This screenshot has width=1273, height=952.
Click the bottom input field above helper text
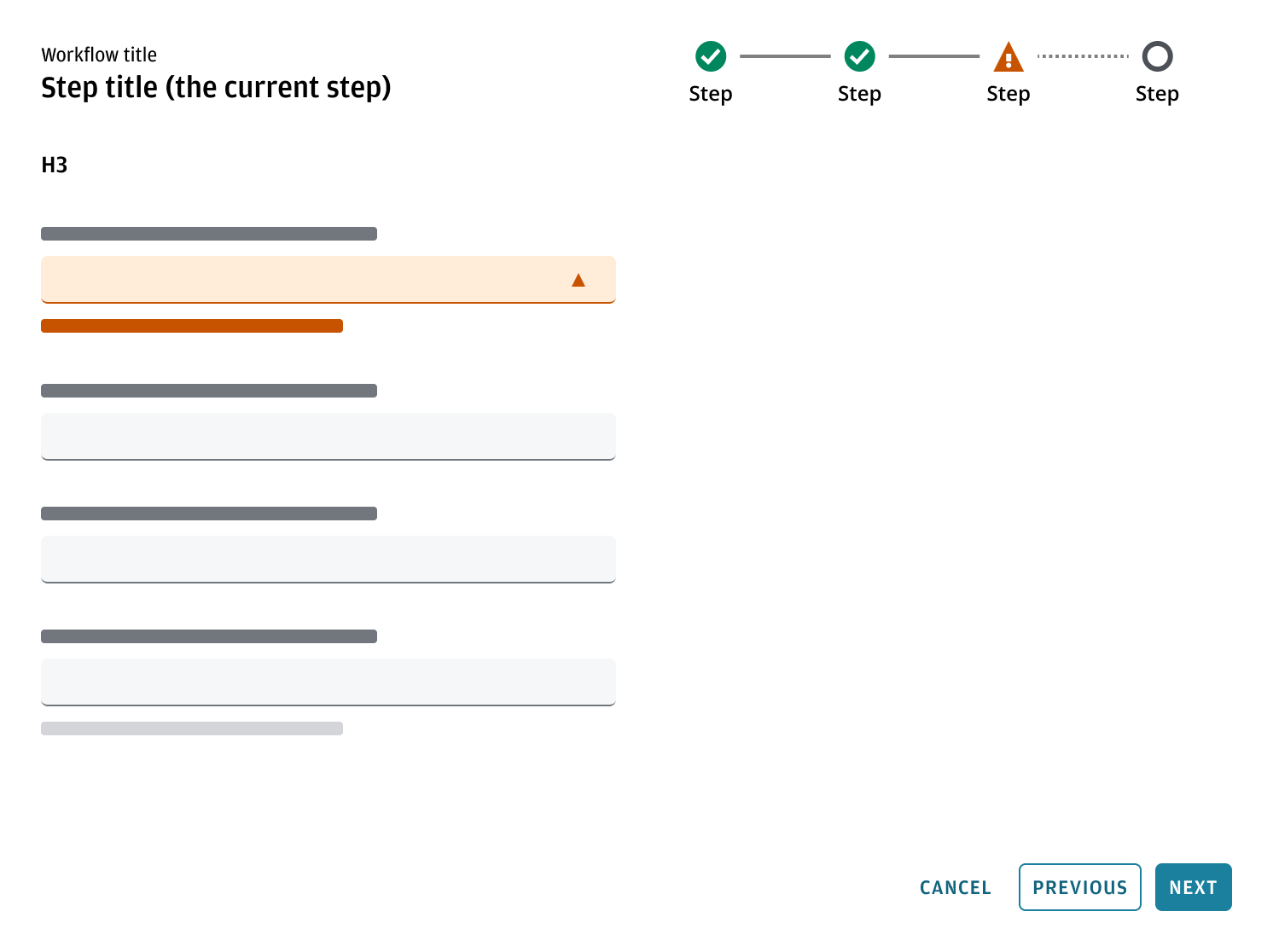328,682
